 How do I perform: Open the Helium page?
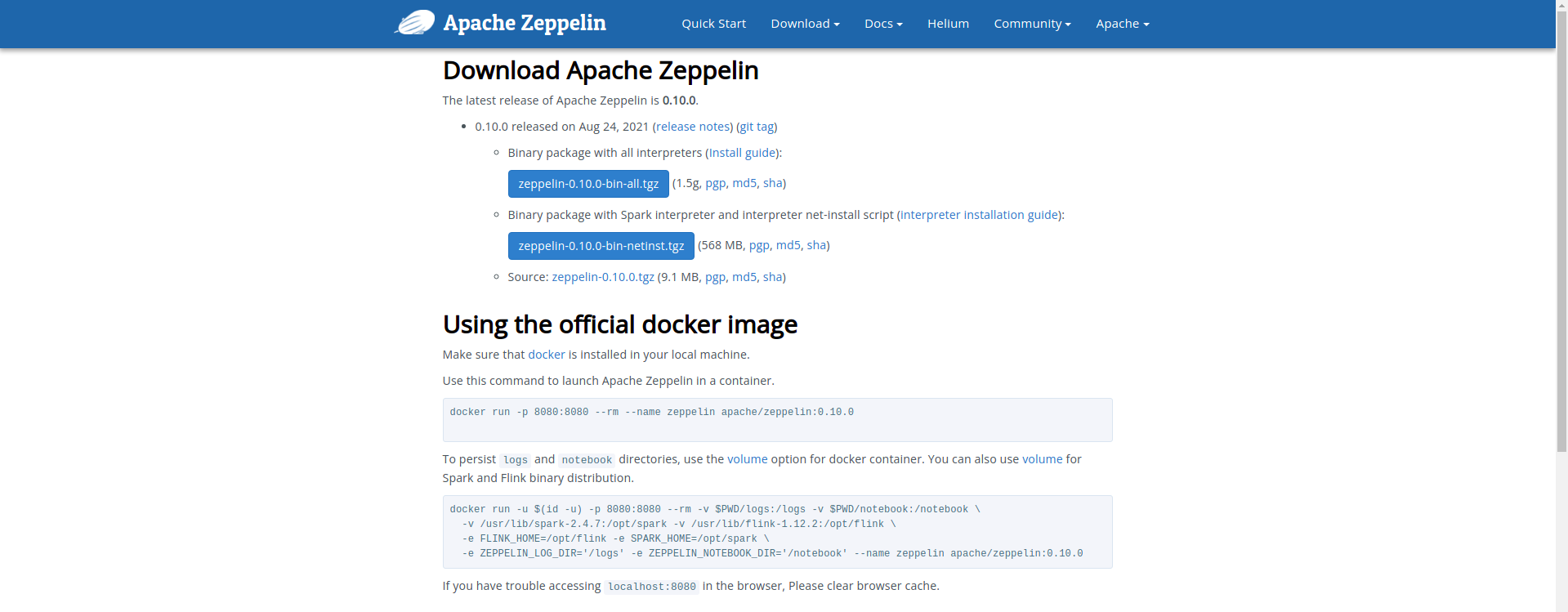[x=948, y=24]
